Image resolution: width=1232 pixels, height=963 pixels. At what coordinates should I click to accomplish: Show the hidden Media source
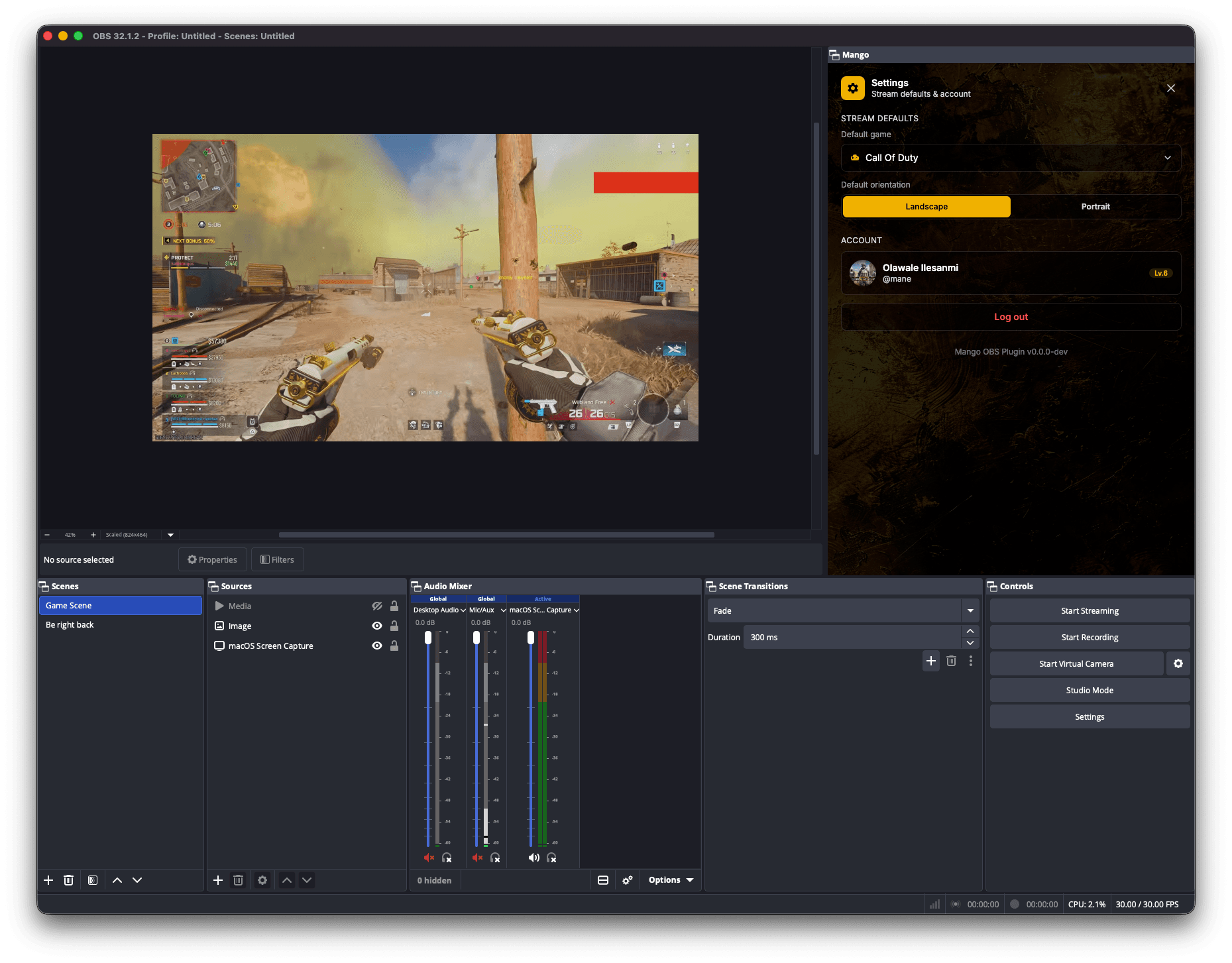377,606
